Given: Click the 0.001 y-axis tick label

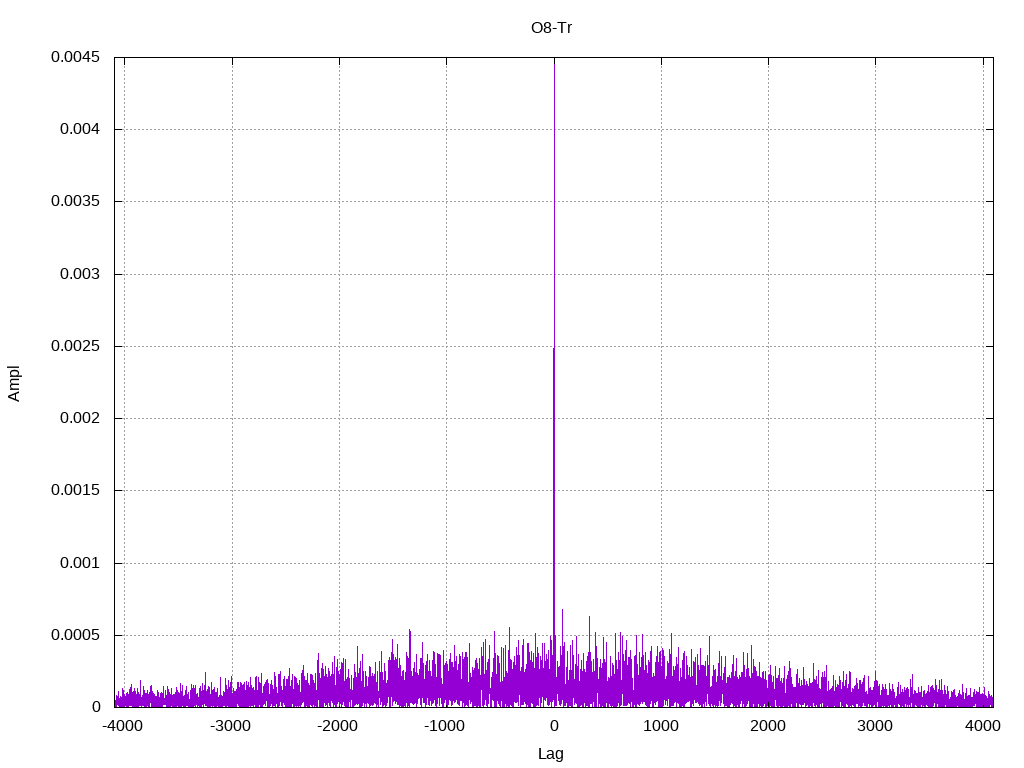Looking at the screenshot, I should click(x=80, y=563).
